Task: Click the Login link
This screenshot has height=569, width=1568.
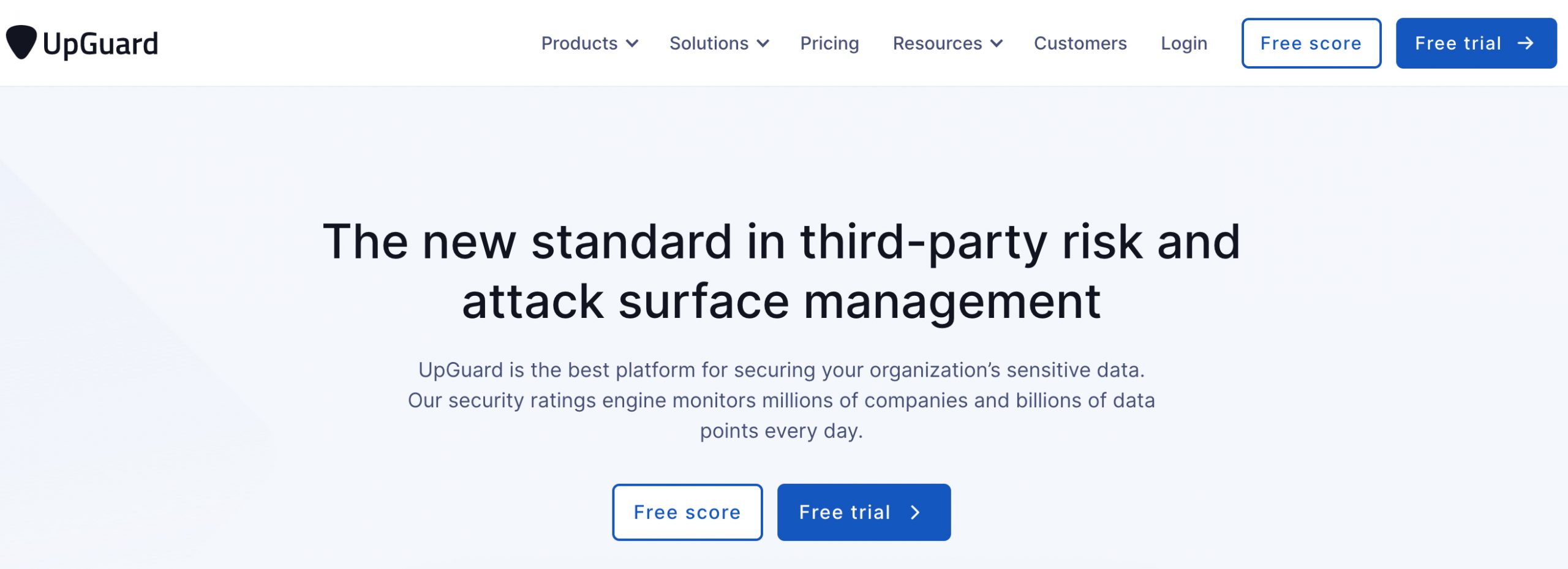Action: tap(1183, 43)
